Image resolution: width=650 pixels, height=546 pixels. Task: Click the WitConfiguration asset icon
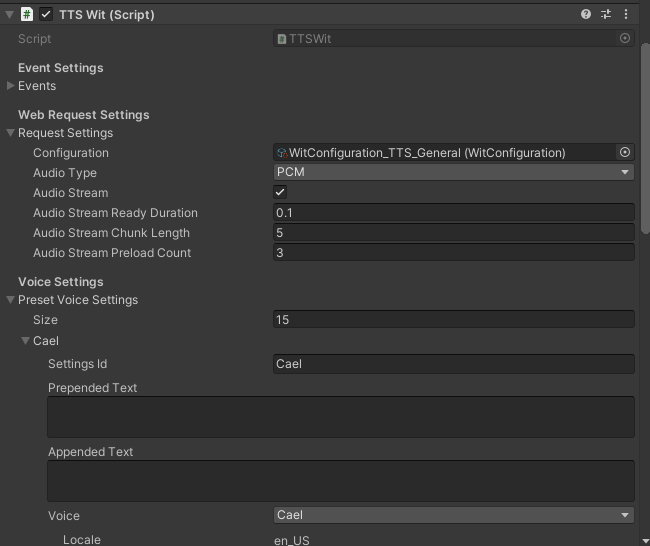(282, 153)
